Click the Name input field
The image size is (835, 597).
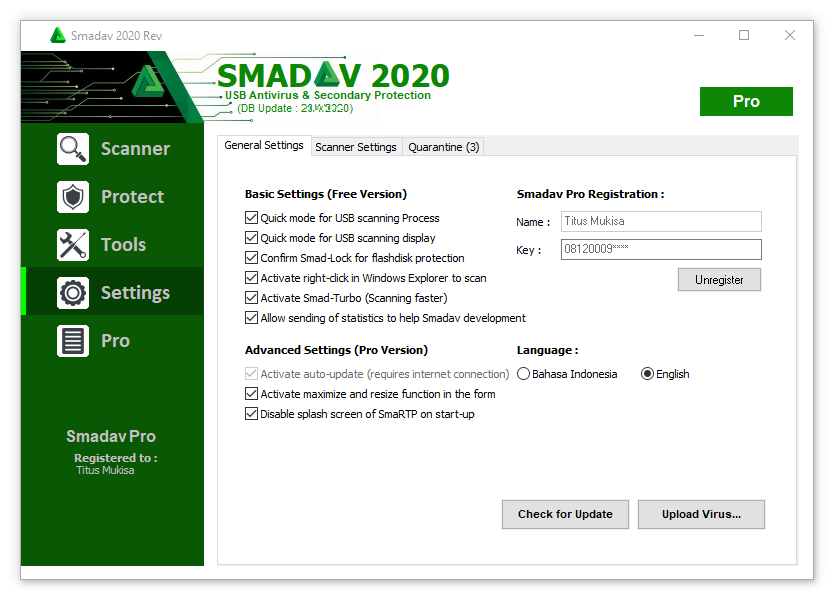(661, 222)
